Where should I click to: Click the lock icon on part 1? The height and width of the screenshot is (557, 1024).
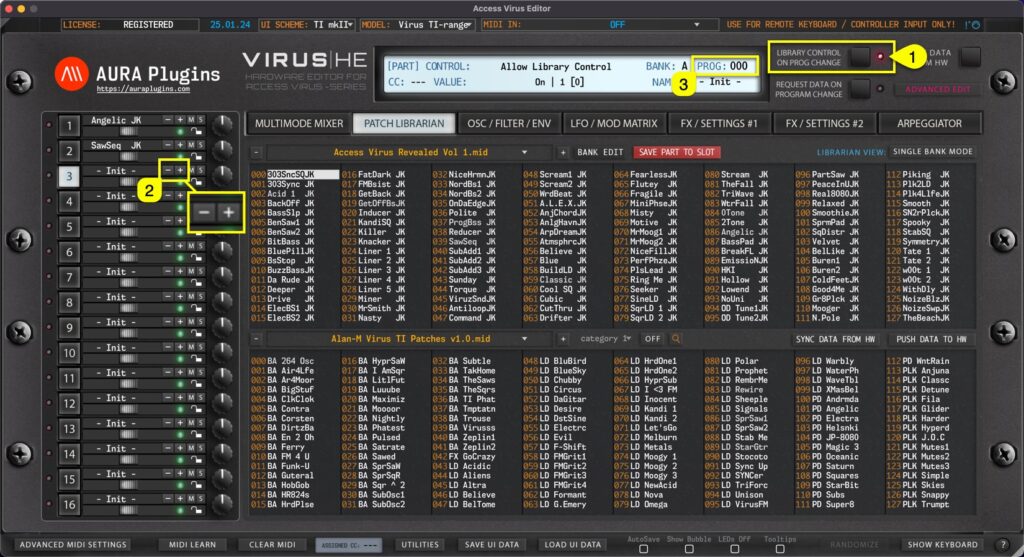click(x=196, y=131)
